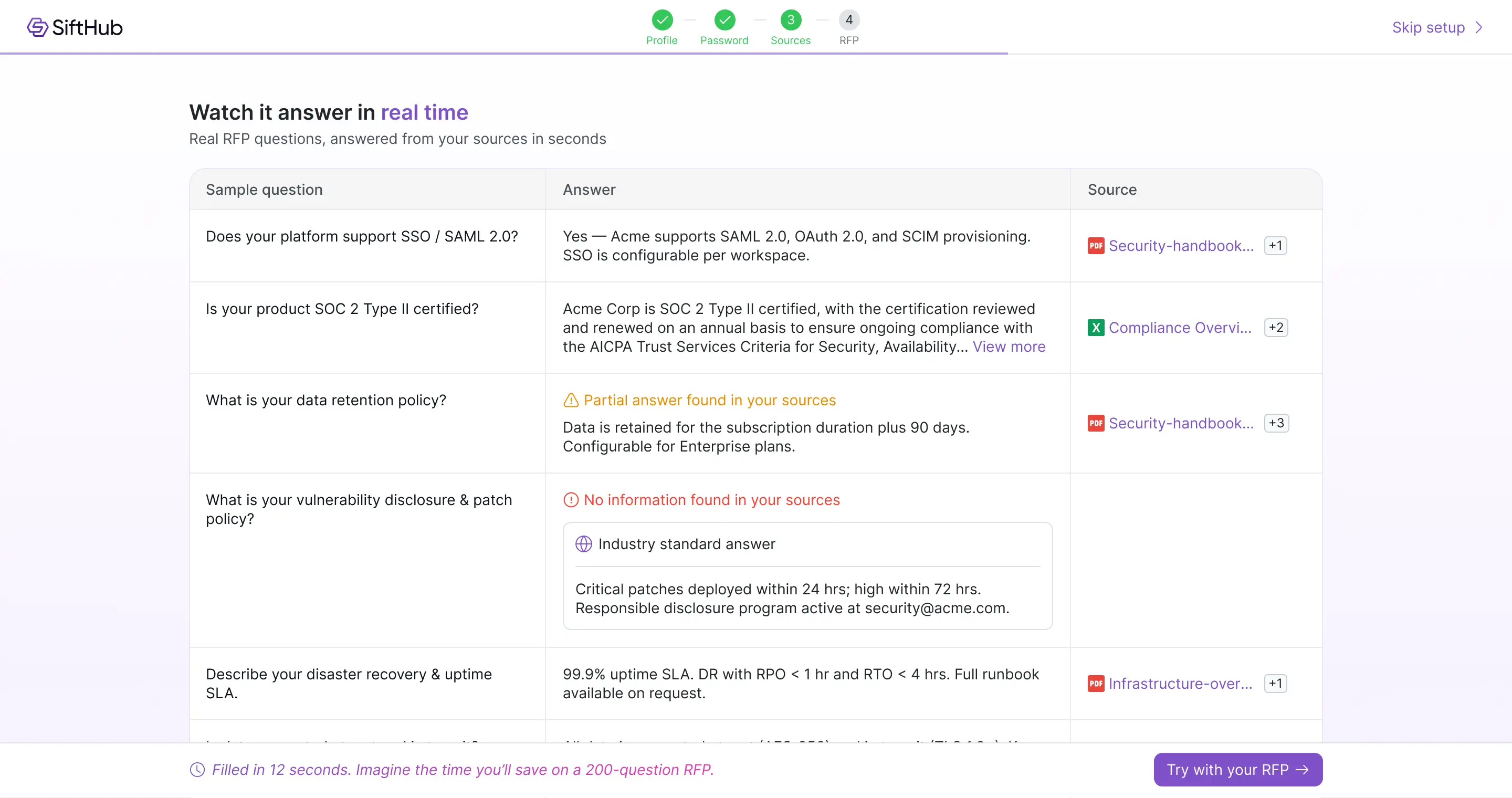Click the PDF icon beside Infrastructure-over source
This screenshot has width=1512, height=798.
pyautogui.click(x=1095, y=684)
